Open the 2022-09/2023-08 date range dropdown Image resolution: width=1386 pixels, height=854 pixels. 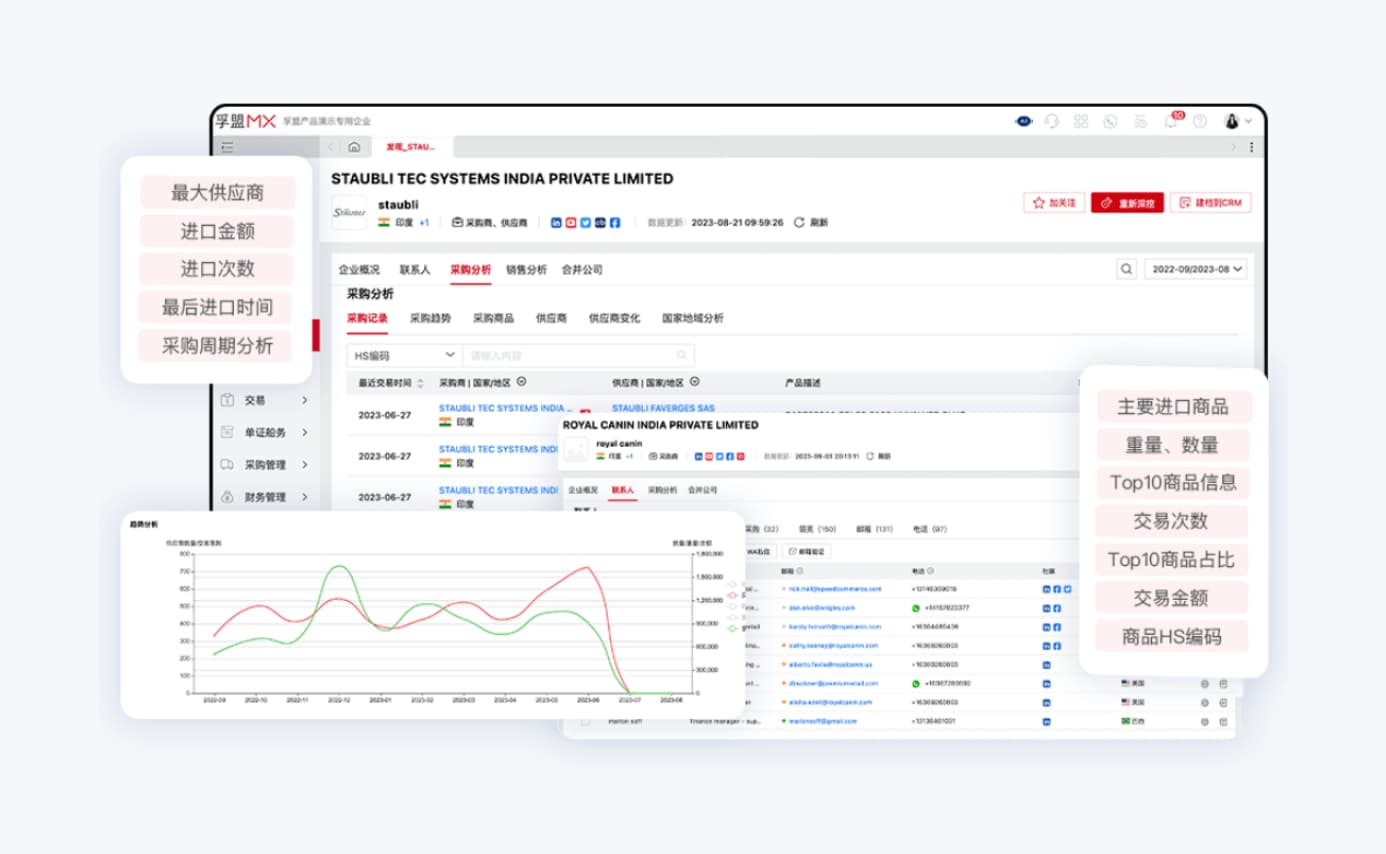1196,269
